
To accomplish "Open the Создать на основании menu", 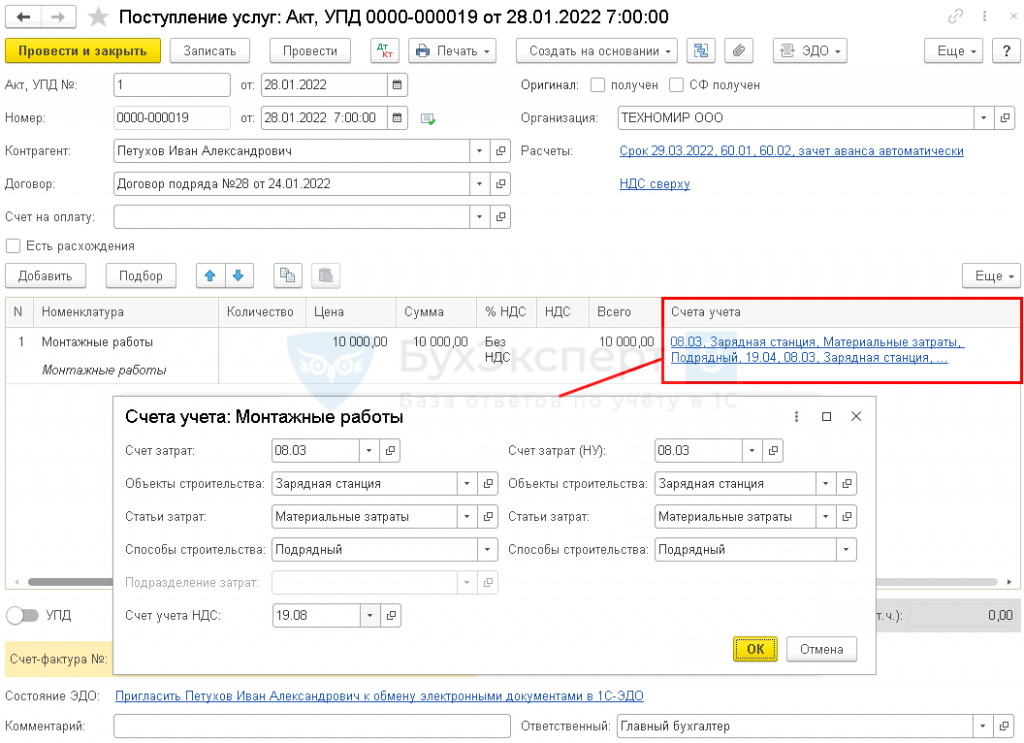I will pos(597,51).
